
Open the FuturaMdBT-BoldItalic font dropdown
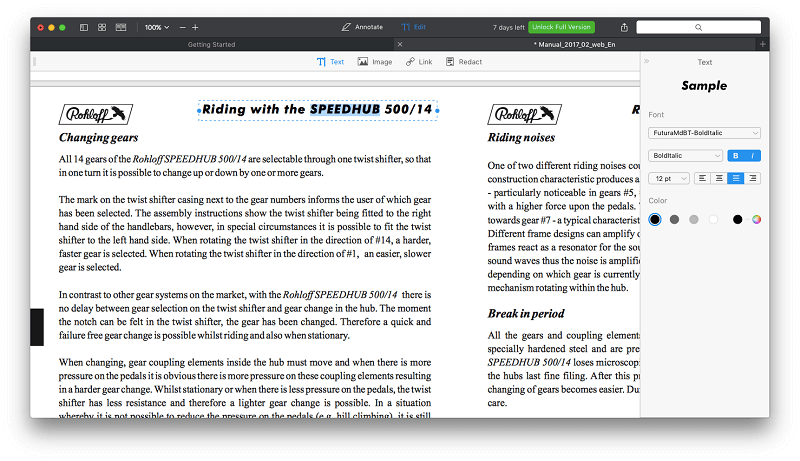coord(704,133)
